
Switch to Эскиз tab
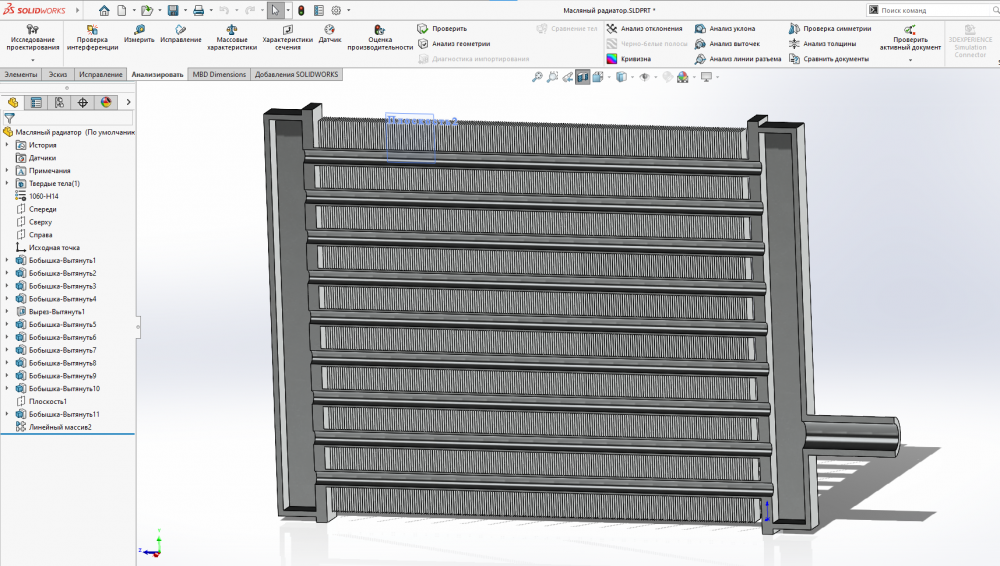[x=58, y=74]
